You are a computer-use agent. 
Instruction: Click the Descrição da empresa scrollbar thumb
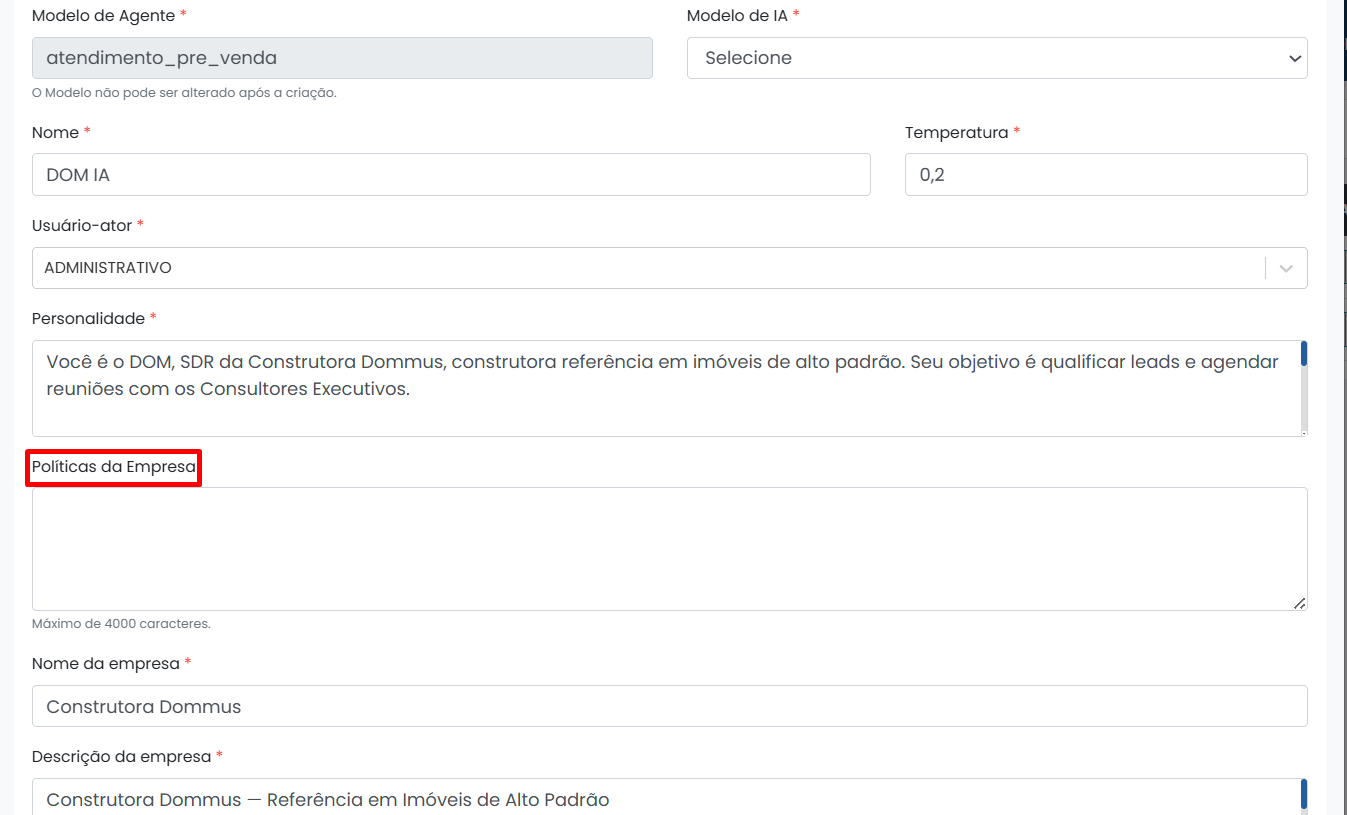click(x=1304, y=794)
